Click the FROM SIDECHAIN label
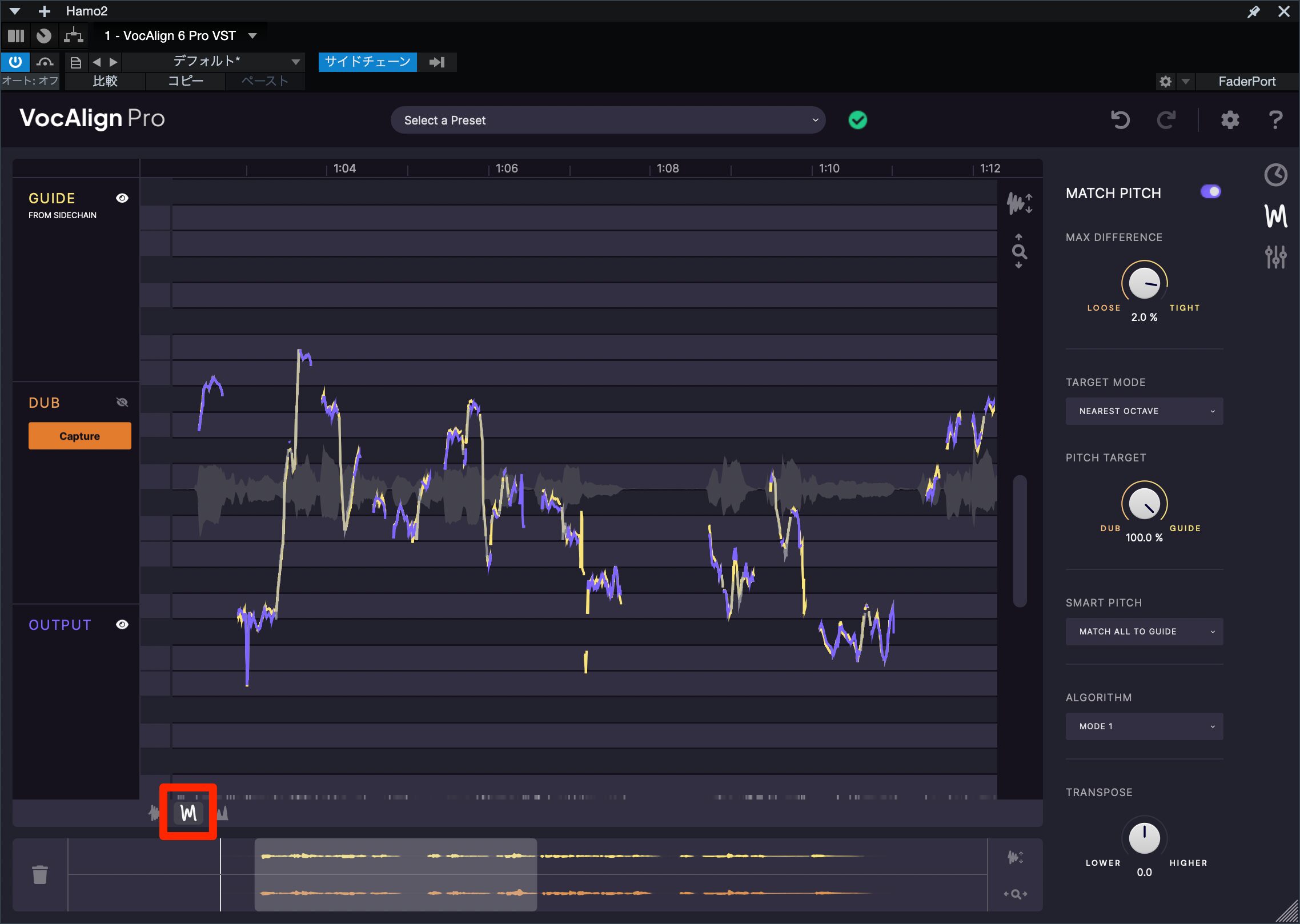The height and width of the screenshot is (924, 1300). tap(63, 215)
